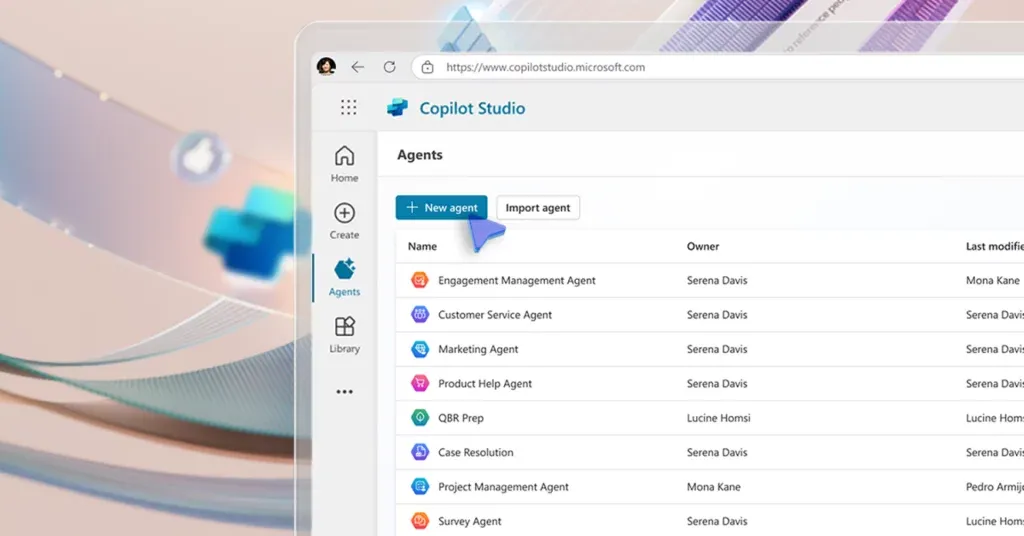Viewport: 1024px width, 536px height.
Task: Open the sidebar more options ellipsis
Action: (344, 392)
